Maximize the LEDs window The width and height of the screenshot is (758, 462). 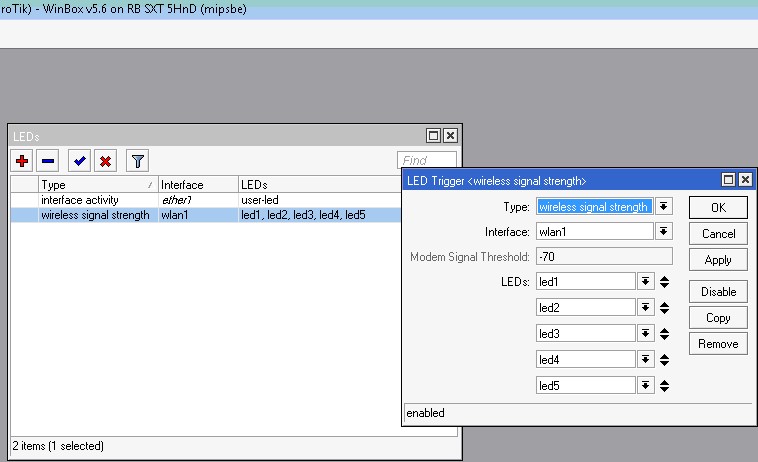(x=434, y=136)
